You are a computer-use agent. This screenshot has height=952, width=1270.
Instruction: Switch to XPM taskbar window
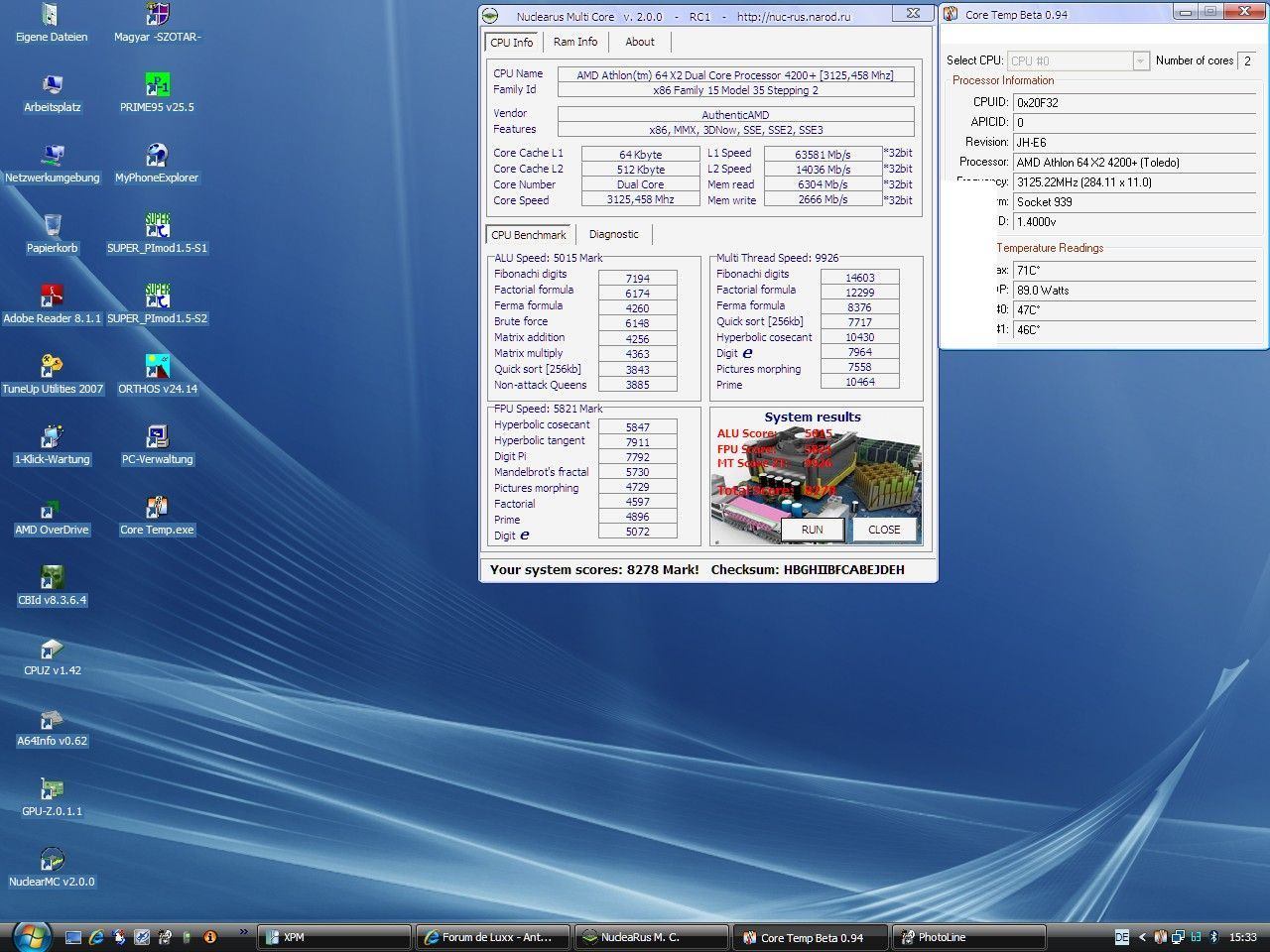tap(334, 937)
